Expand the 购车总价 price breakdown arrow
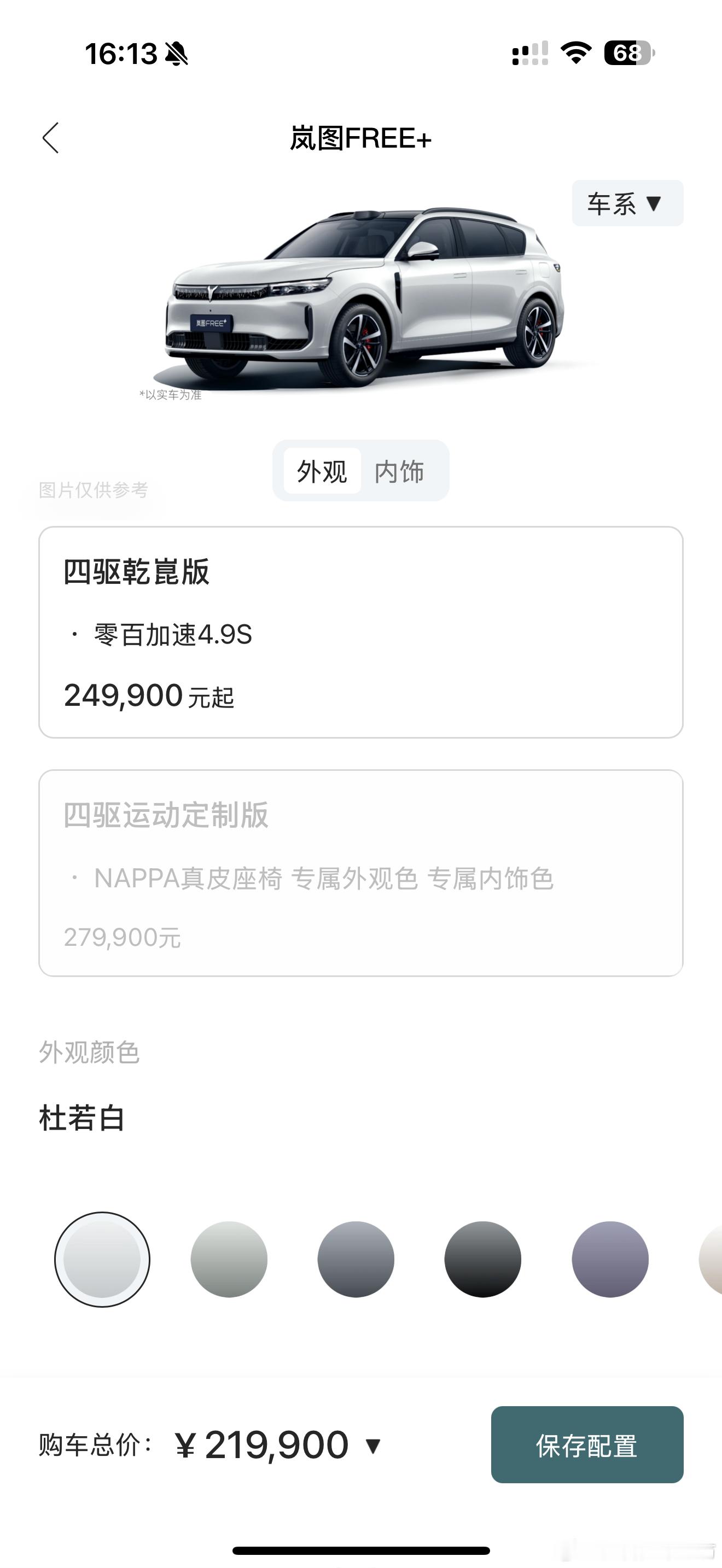 coord(372,1446)
